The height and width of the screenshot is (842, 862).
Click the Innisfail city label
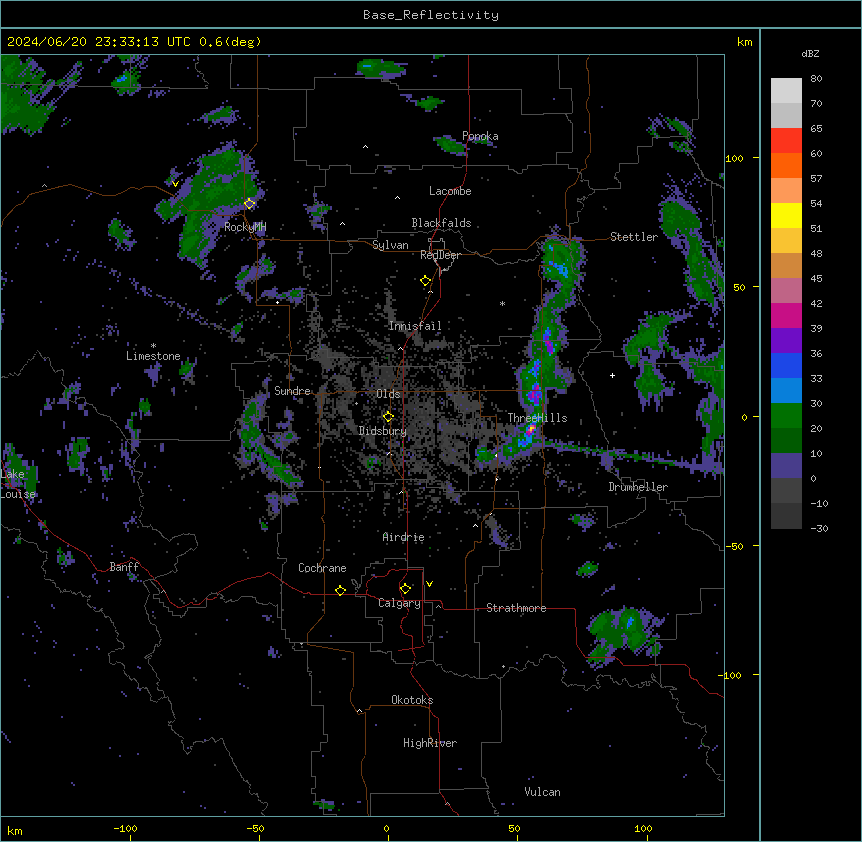[x=415, y=326]
